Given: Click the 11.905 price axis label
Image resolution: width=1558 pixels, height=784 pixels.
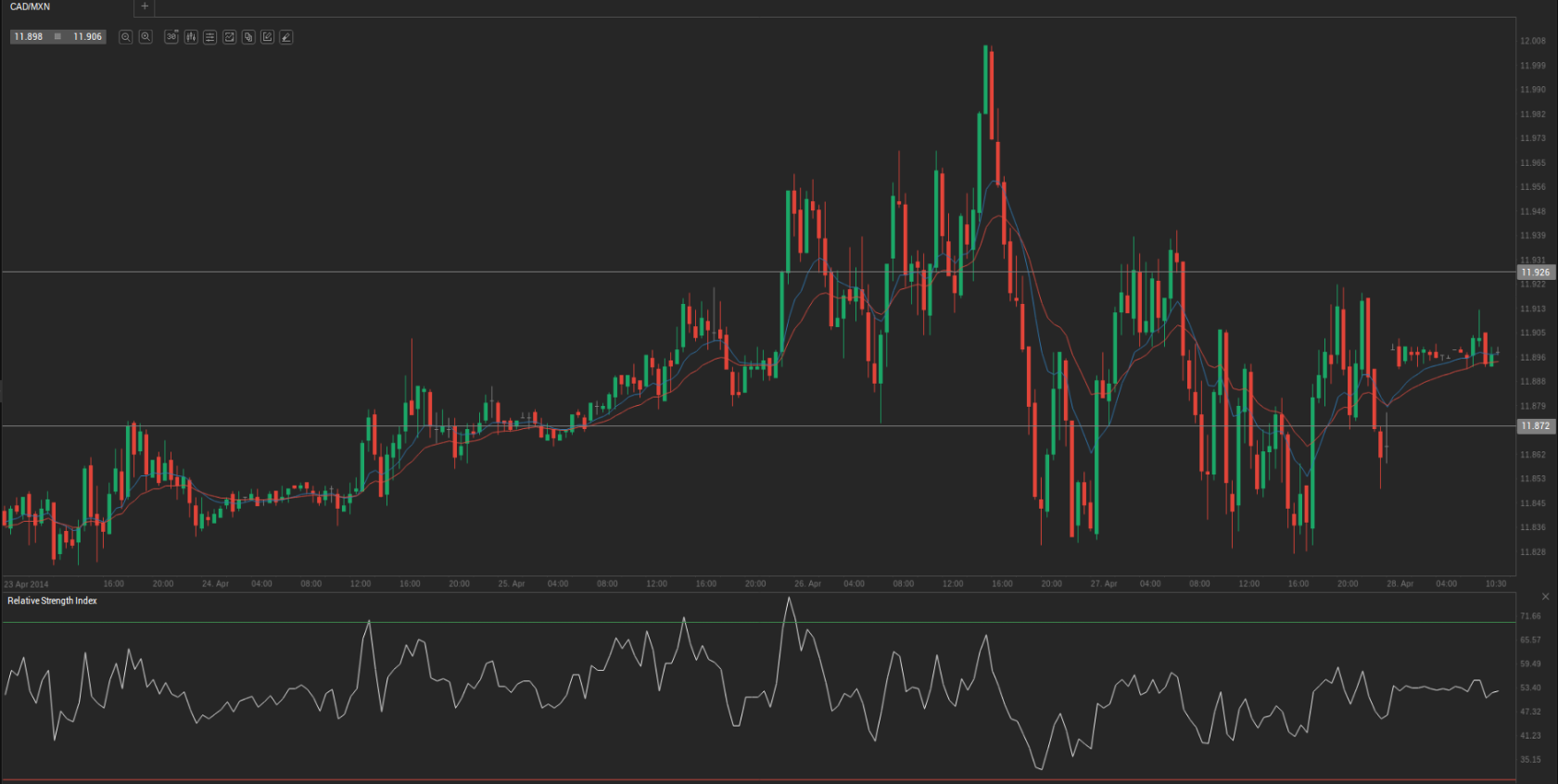Looking at the screenshot, I should click(x=1533, y=334).
